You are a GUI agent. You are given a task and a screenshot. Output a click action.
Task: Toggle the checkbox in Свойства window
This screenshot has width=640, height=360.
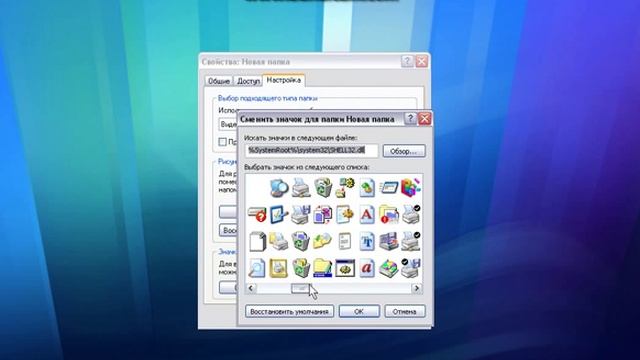tap(222, 142)
